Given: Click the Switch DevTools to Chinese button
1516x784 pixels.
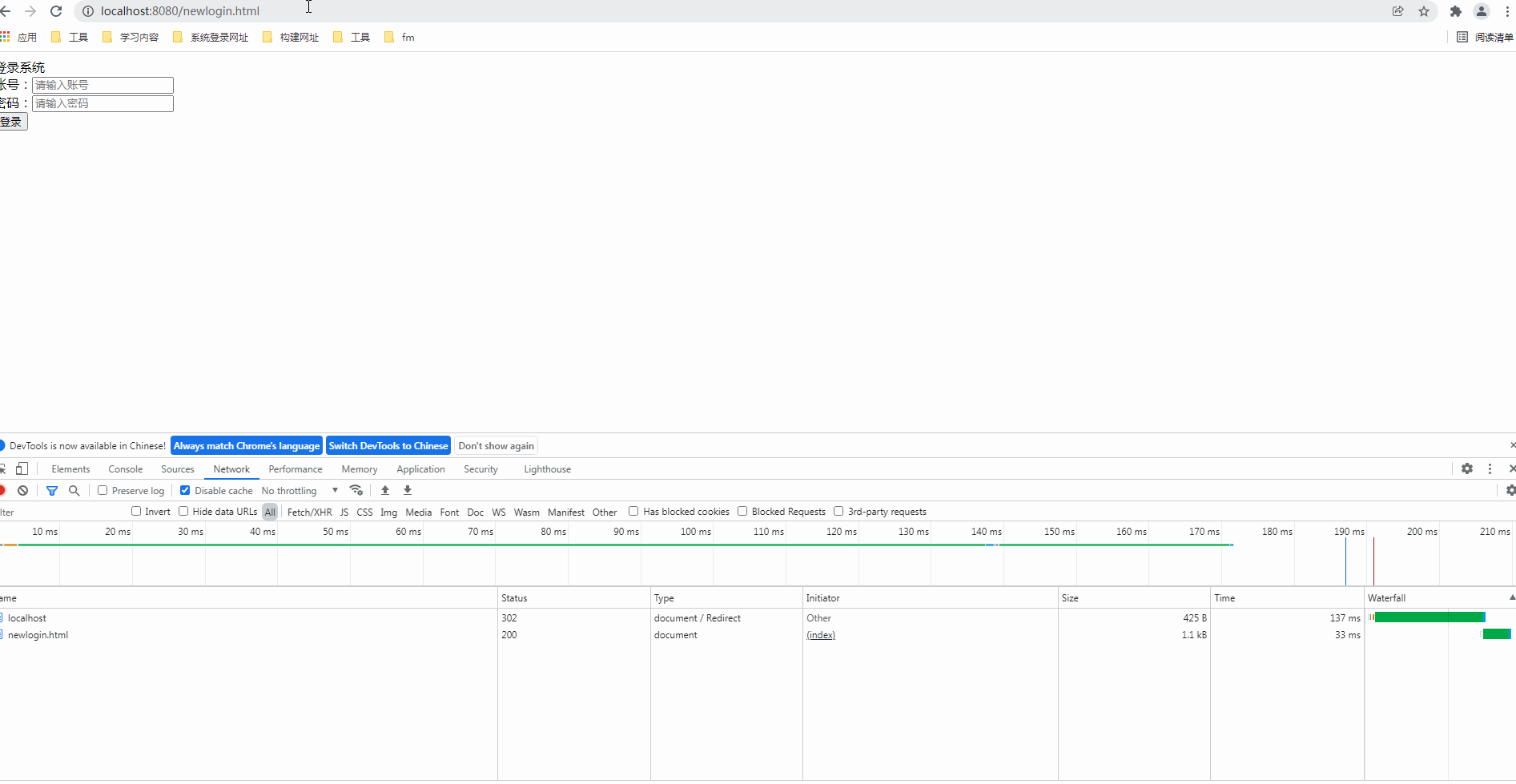Looking at the screenshot, I should pyautogui.click(x=388, y=445).
